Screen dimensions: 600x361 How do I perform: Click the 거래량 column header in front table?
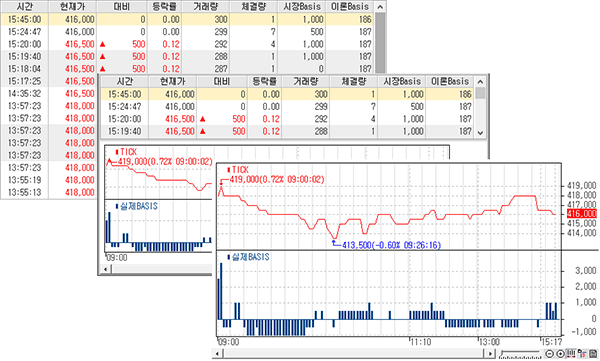pyautogui.click(x=305, y=82)
